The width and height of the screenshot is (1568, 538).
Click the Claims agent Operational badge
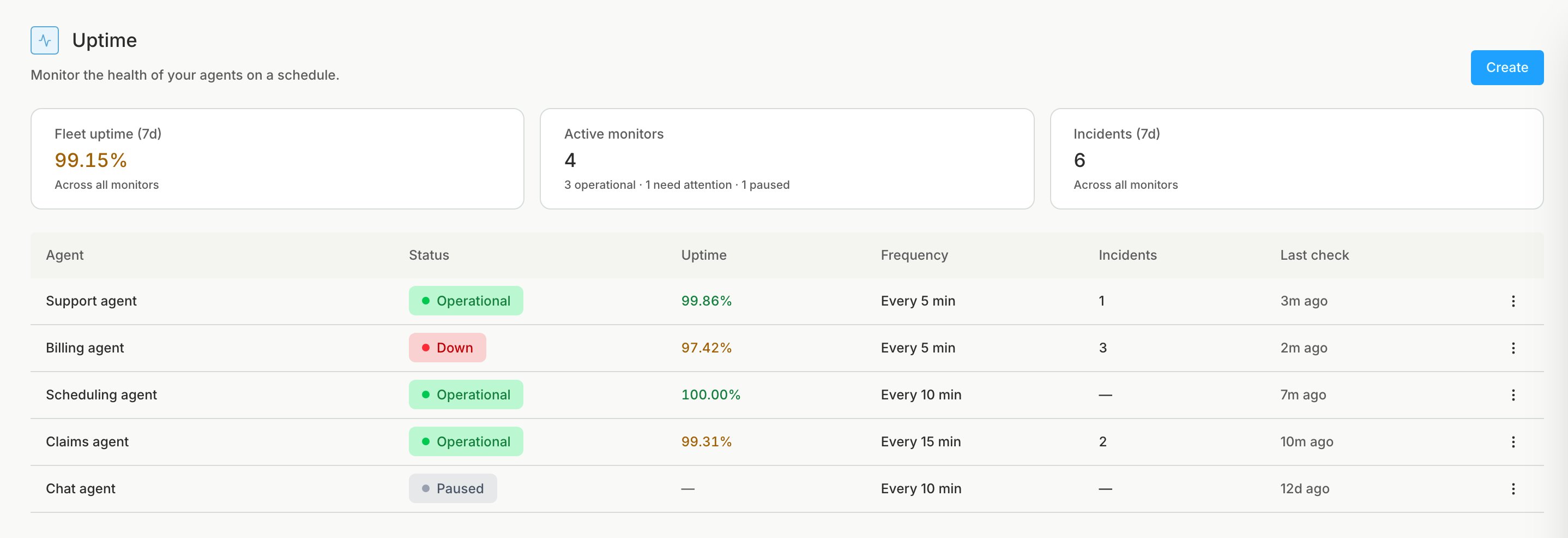click(x=466, y=442)
